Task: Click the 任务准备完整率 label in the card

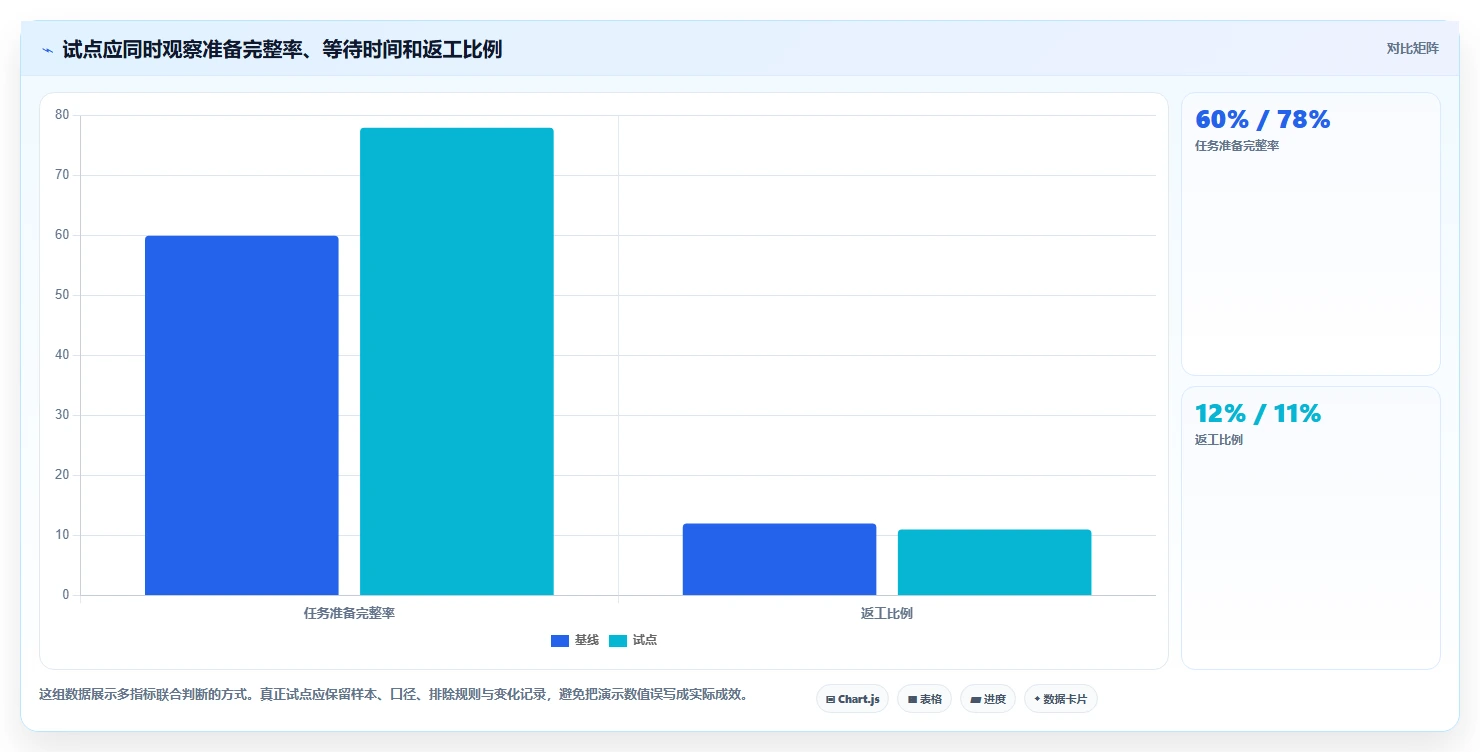Action: (1237, 146)
